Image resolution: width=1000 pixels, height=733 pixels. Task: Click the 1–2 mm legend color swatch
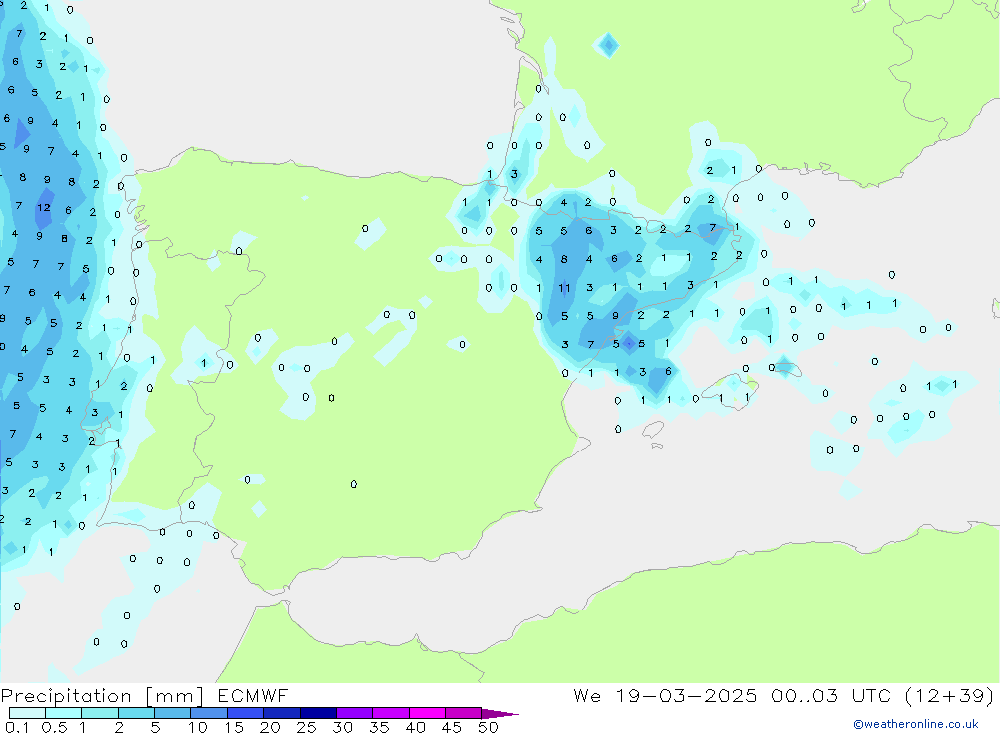(x=99, y=713)
